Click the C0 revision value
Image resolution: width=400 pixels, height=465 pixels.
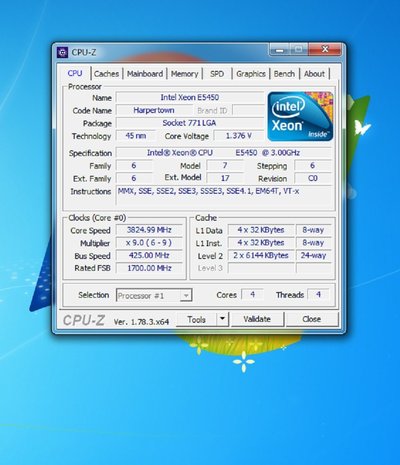click(x=313, y=178)
